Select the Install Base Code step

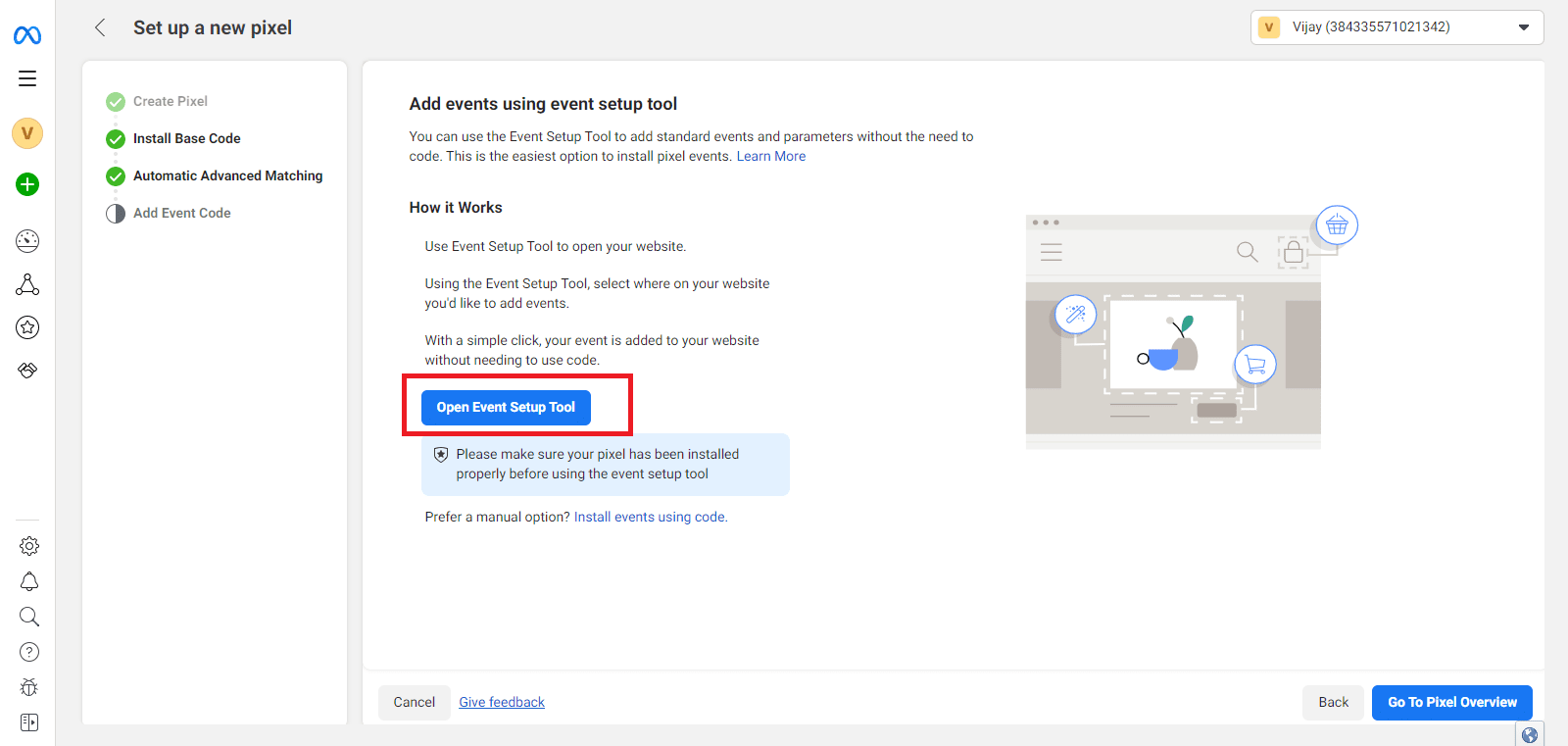[186, 138]
